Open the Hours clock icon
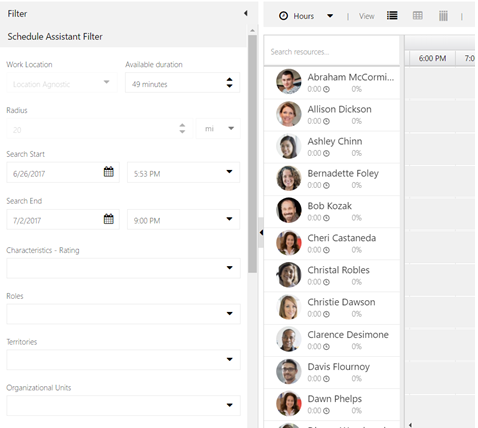Viewport: 478px width, 428px height. [x=283, y=16]
